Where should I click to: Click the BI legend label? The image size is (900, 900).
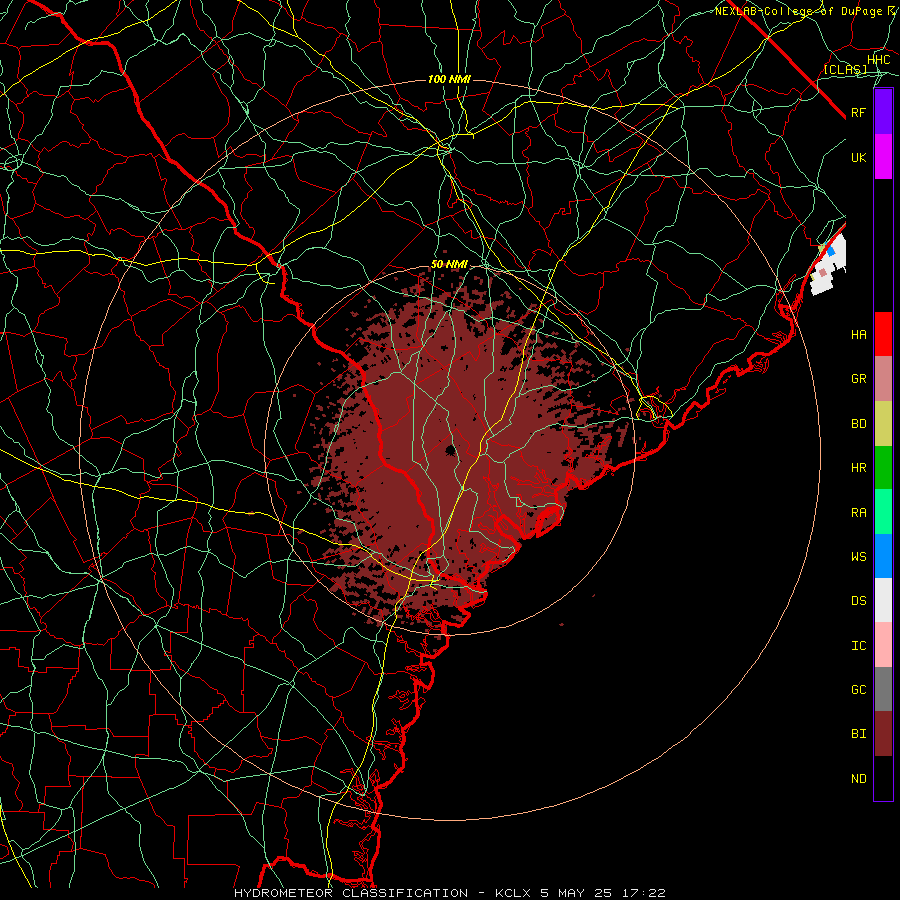[858, 734]
